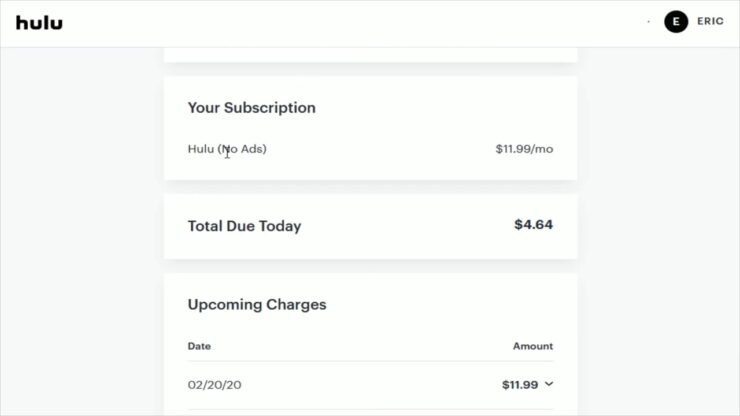This screenshot has width=740, height=416.
Task: Expand the $11.99 charge chevron
Action: (x=549, y=384)
